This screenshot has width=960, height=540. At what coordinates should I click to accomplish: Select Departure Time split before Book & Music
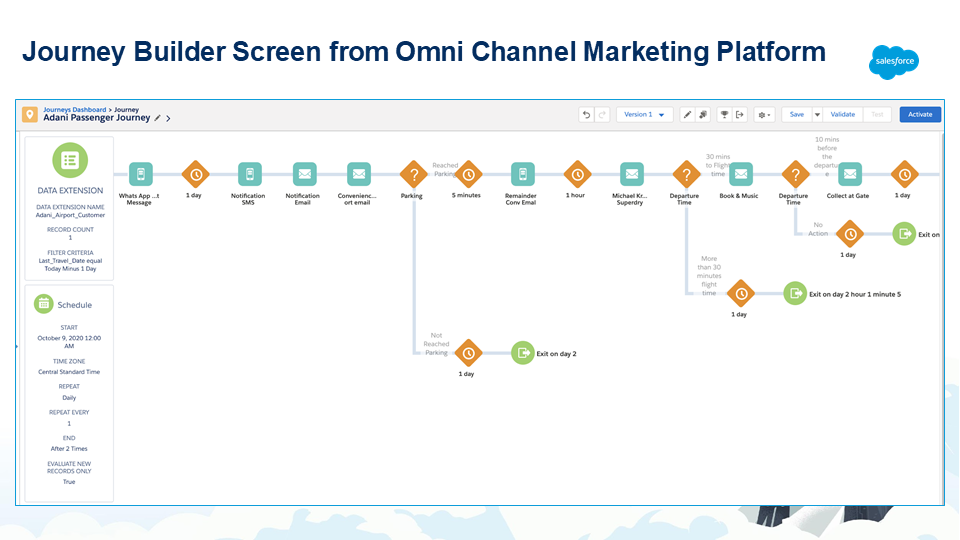pyautogui.click(x=686, y=174)
